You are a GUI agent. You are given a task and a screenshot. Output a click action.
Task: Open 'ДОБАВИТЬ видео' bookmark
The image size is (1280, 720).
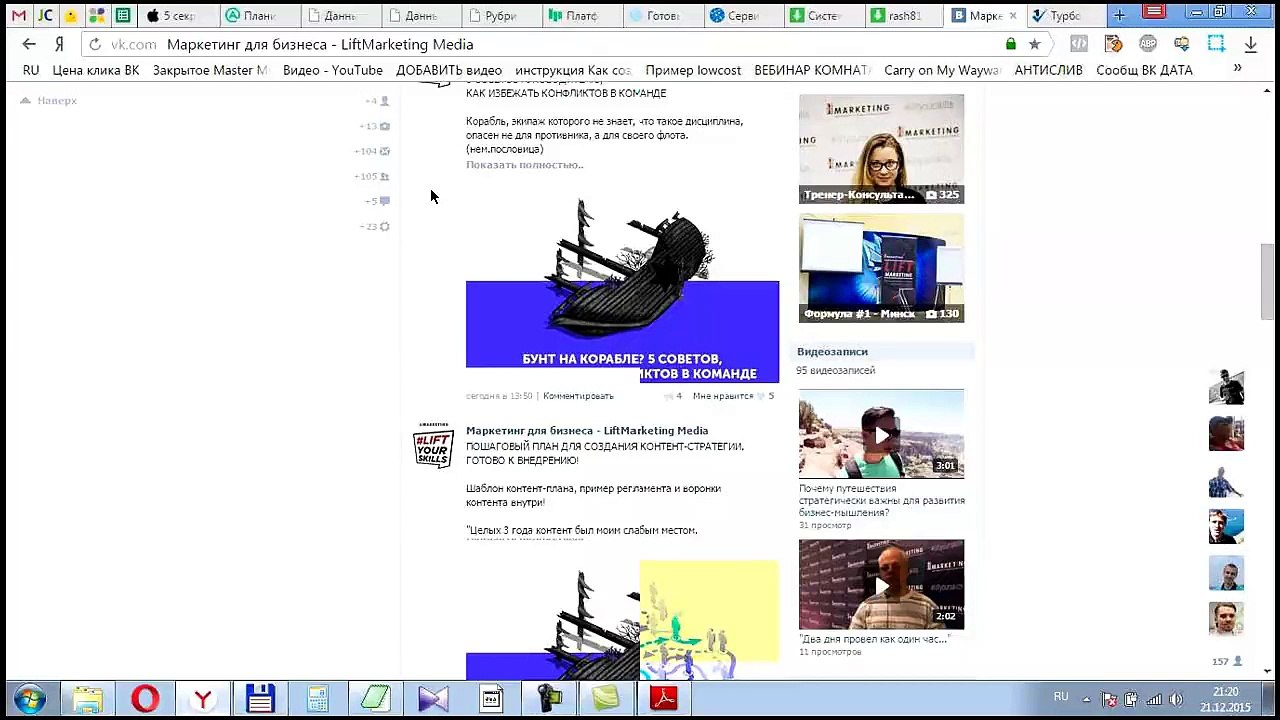[449, 70]
